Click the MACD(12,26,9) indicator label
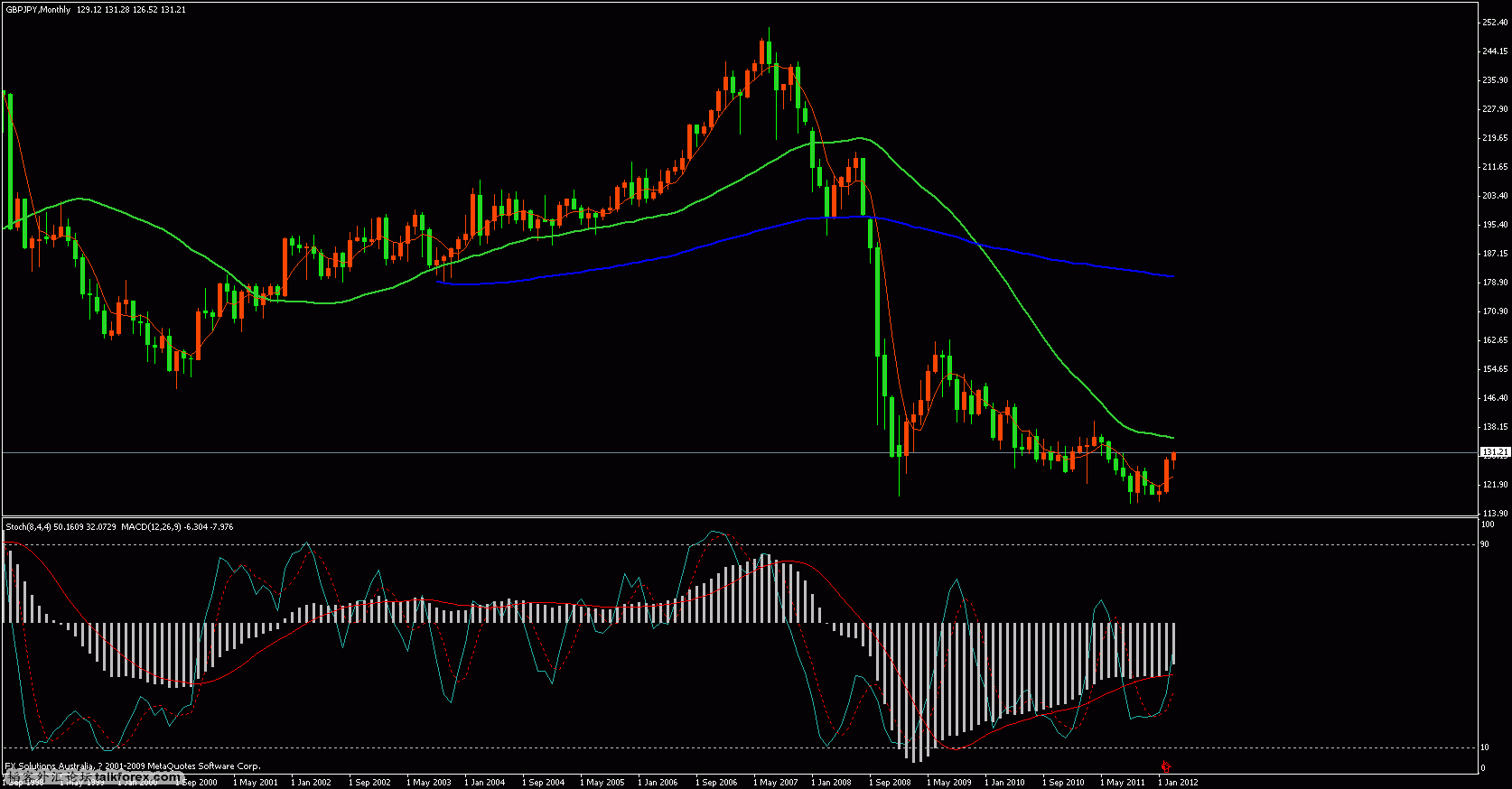 click(x=151, y=527)
